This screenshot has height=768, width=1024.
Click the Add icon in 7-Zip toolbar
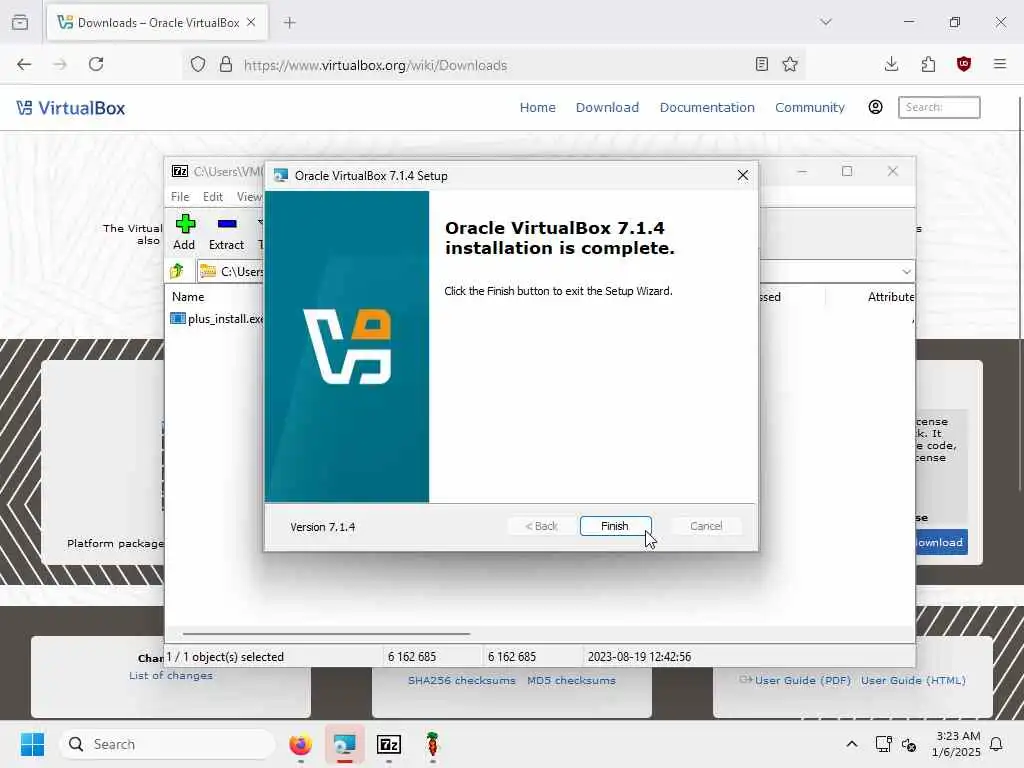pos(184,232)
